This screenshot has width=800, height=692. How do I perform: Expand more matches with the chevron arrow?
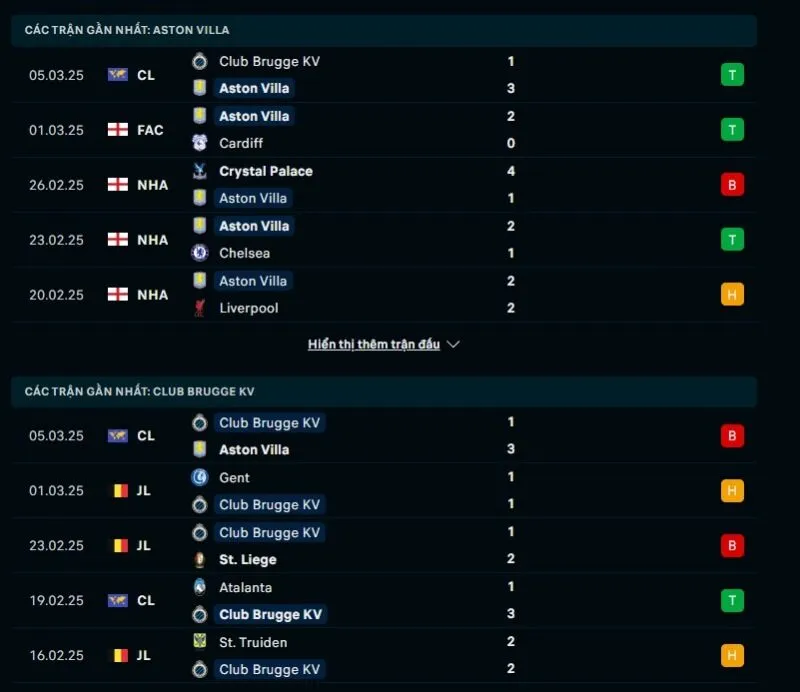tap(453, 344)
